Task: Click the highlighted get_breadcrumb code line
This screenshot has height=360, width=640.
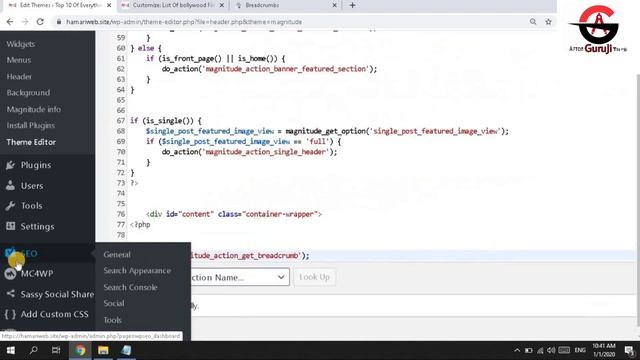Action: click(x=250, y=256)
